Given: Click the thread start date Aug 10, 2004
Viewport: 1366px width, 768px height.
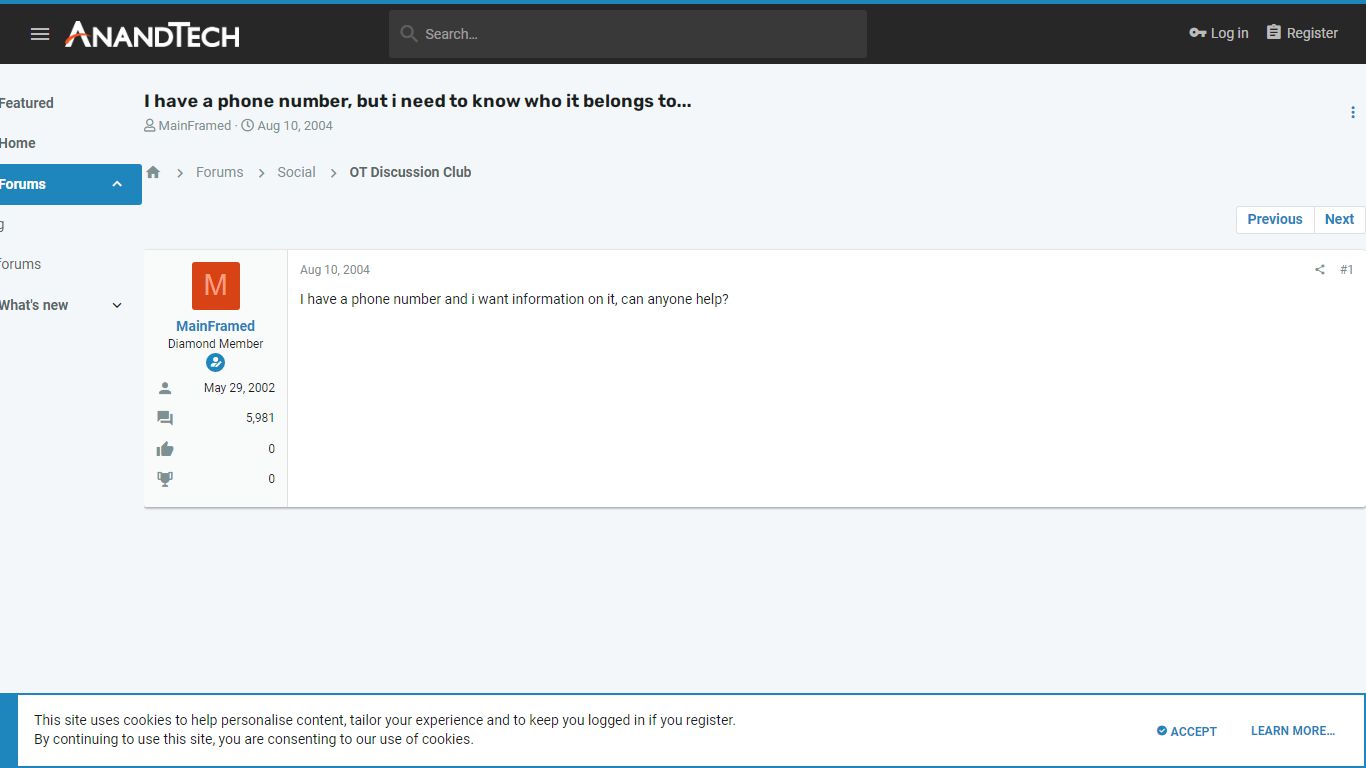Looking at the screenshot, I should tap(295, 126).
